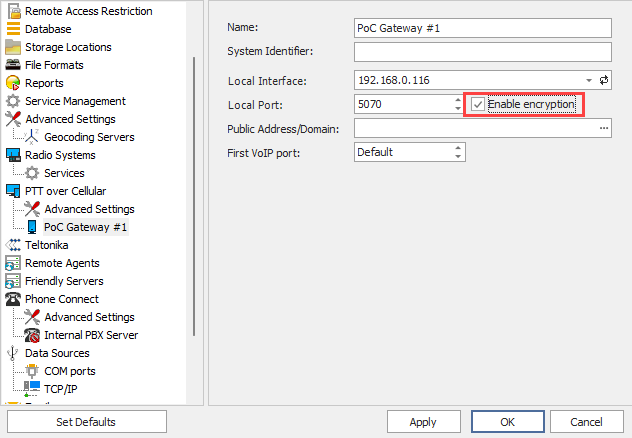This screenshot has width=632, height=438.
Task: Click the Storage Locations folder icon
Action: point(13,47)
